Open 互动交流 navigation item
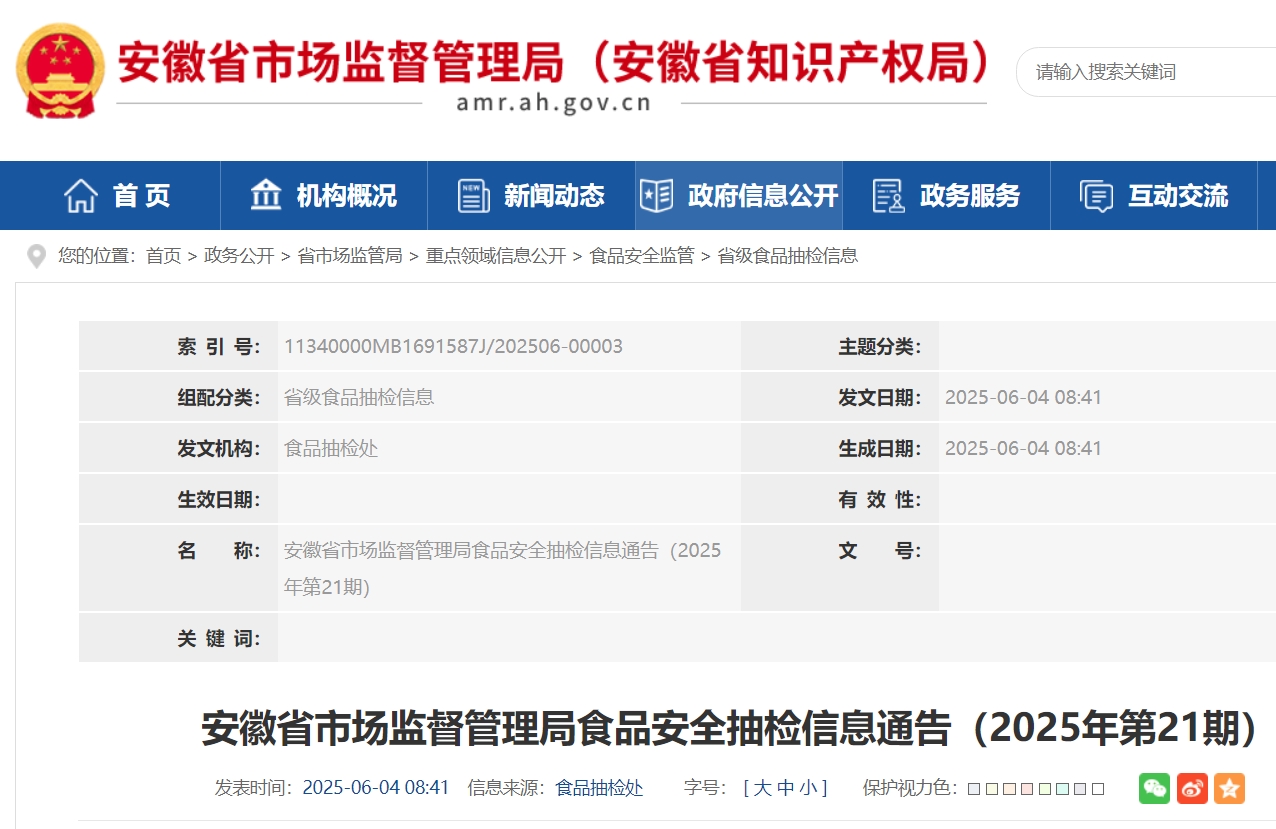The width and height of the screenshot is (1276, 829). point(1154,196)
